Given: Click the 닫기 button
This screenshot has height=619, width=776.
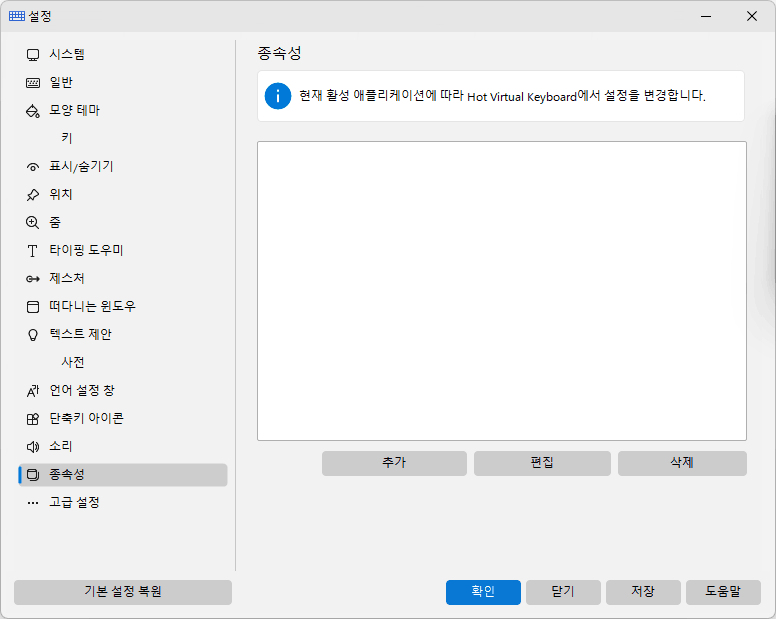Looking at the screenshot, I should (x=563, y=592).
